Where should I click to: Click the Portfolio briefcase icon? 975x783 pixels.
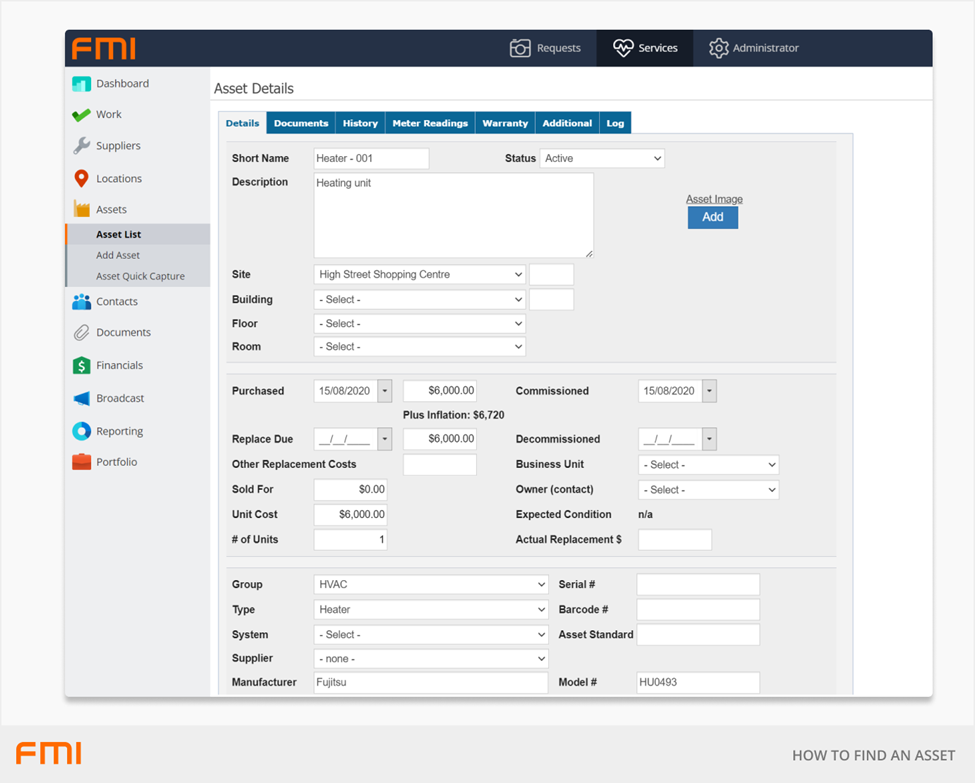(x=81, y=462)
